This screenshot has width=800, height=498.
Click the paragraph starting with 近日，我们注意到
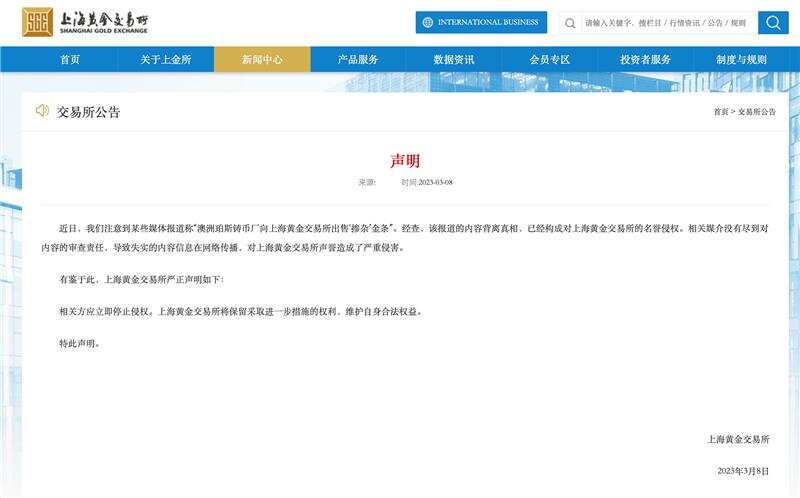click(405, 238)
